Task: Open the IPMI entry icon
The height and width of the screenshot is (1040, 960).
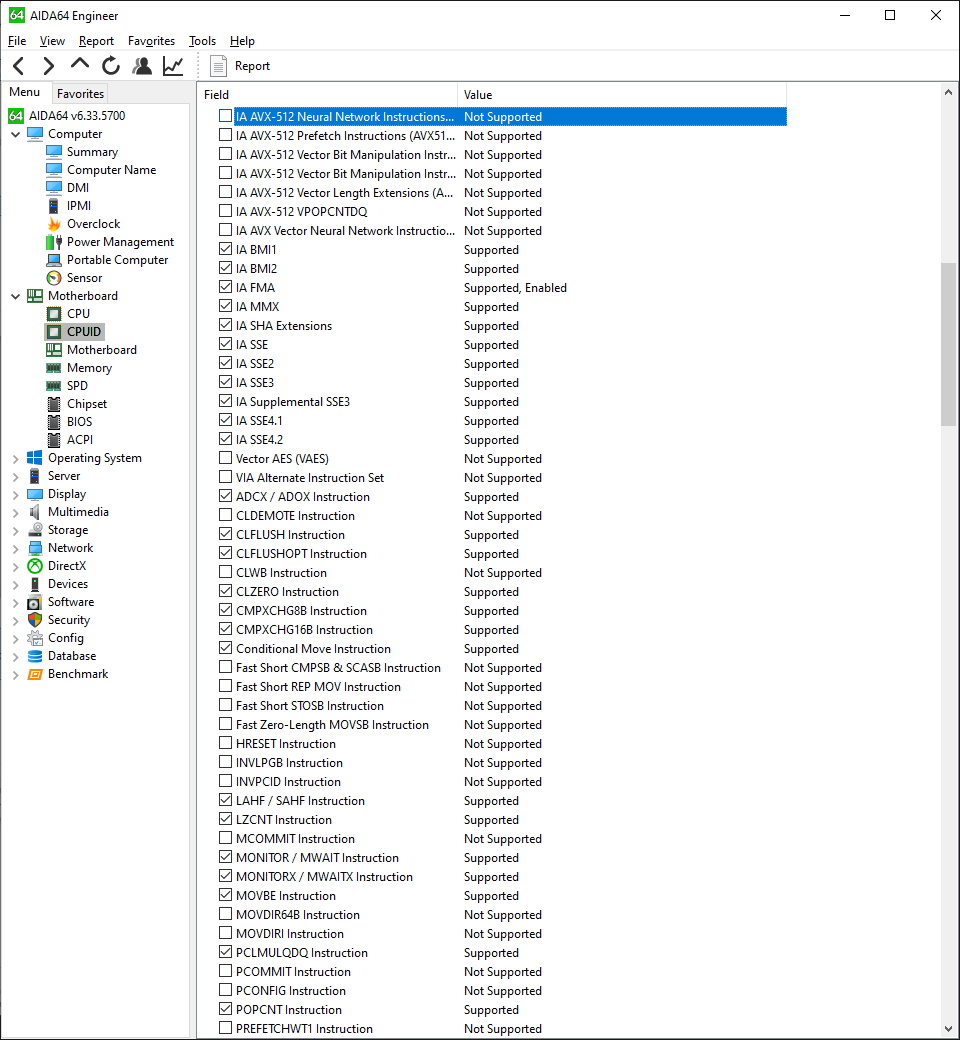Action: point(54,206)
